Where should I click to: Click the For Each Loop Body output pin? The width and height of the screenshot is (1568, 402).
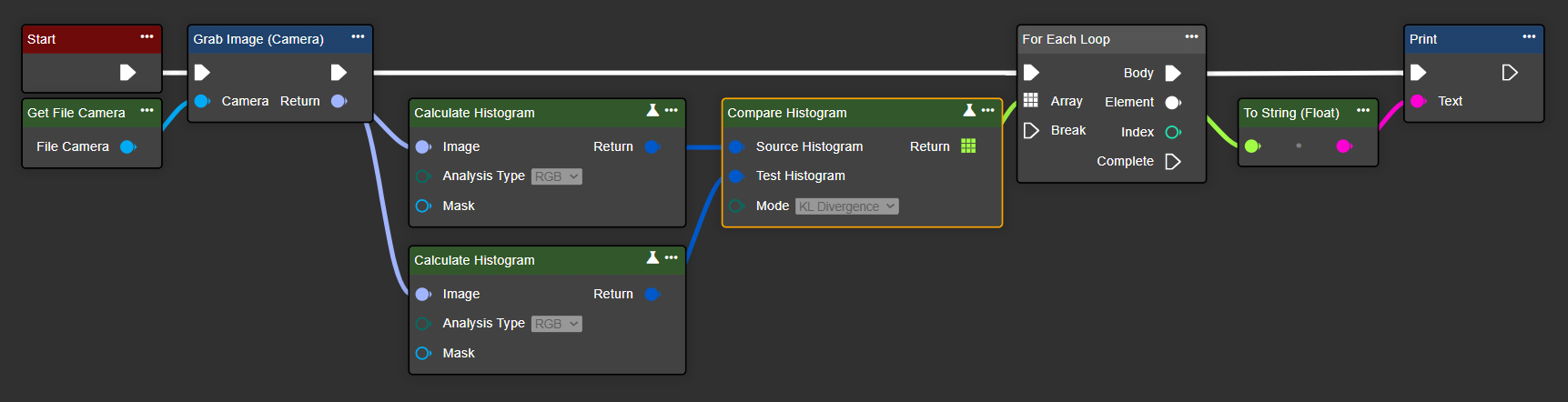tap(1173, 73)
